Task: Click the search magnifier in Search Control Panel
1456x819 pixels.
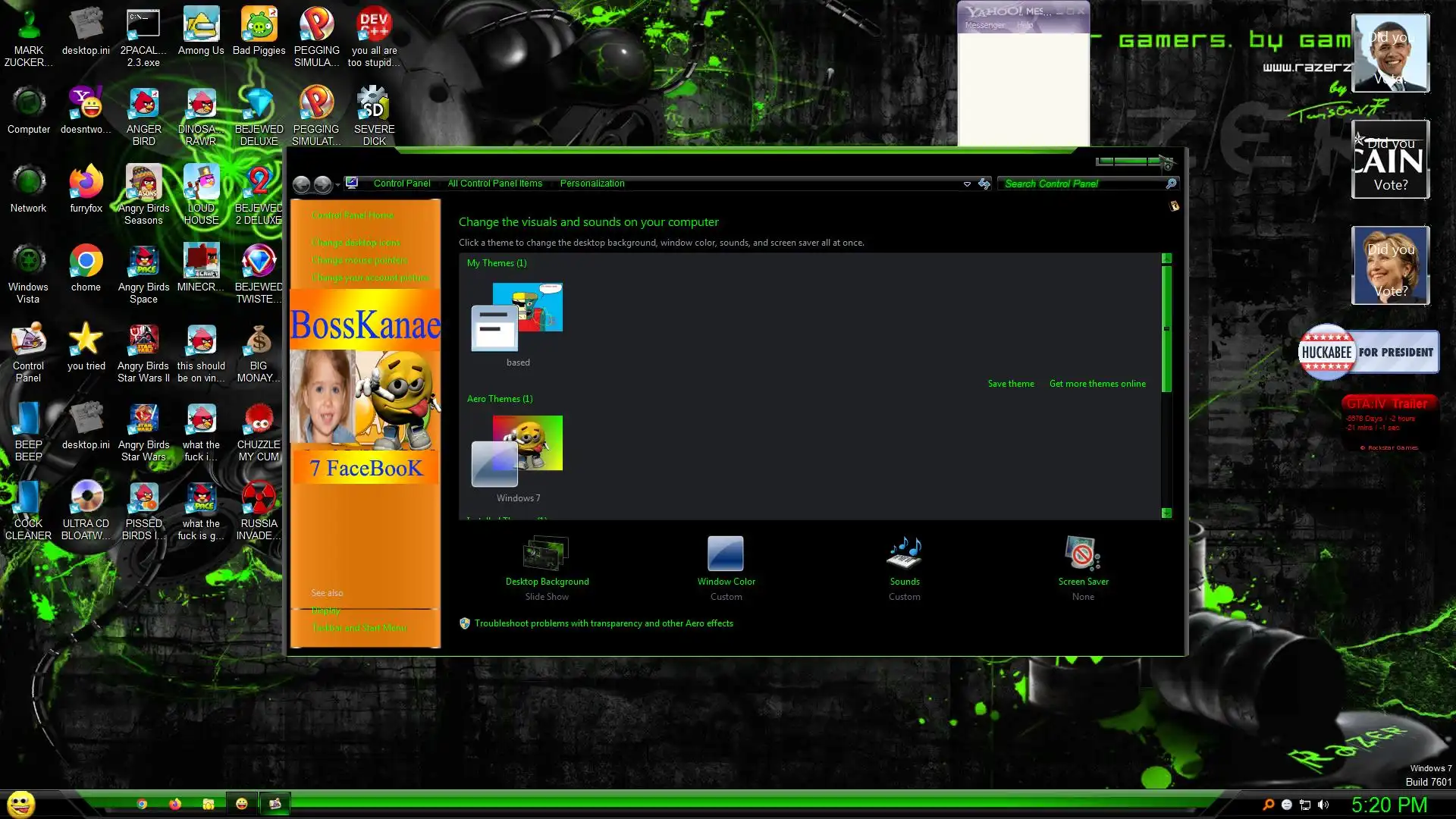Action: point(1171,184)
